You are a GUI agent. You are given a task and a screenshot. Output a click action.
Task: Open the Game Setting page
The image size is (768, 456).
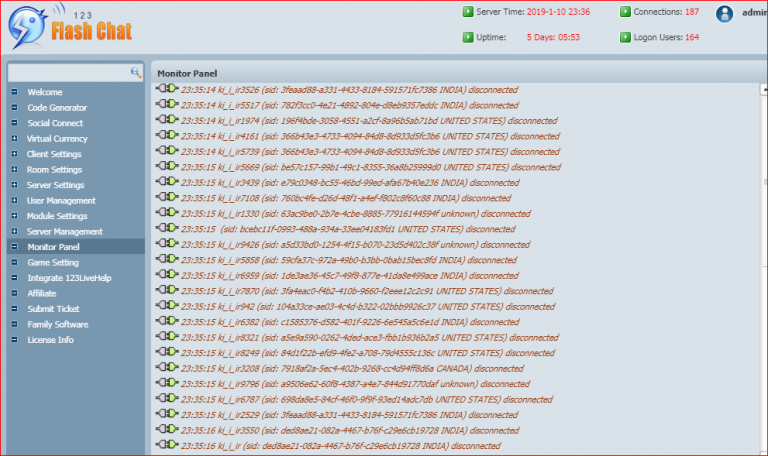click(x=53, y=263)
